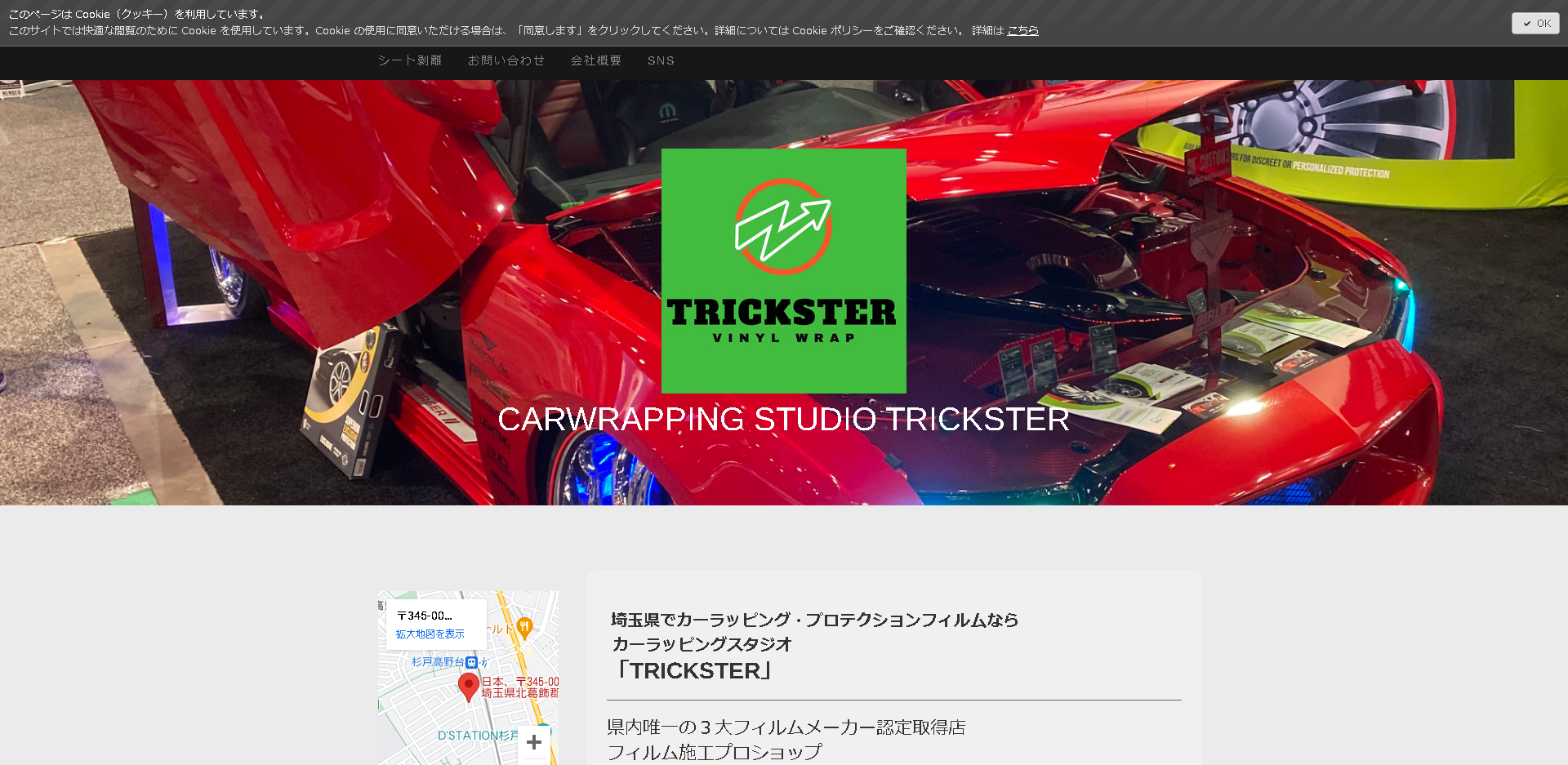The height and width of the screenshot is (765, 1568).
Task: Zoom in on the map with plus
Action: tap(534, 742)
